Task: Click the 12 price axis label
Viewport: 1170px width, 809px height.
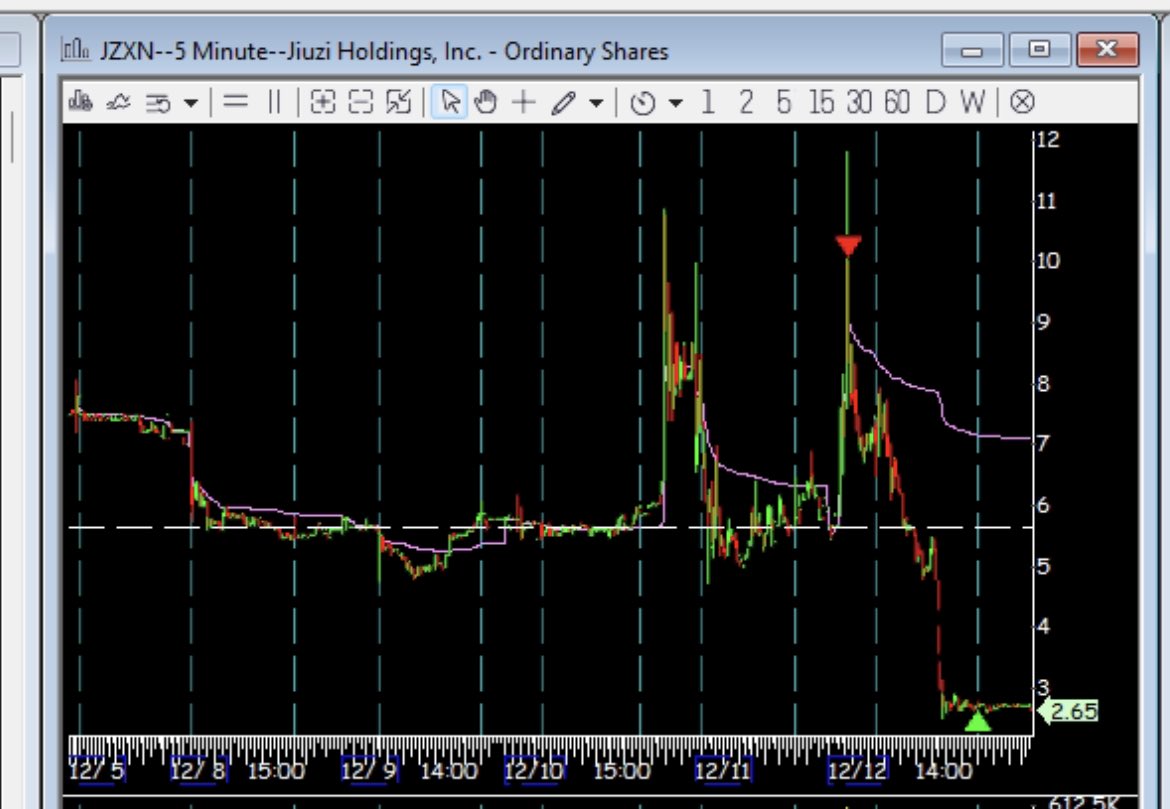Action: (x=1048, y=140)
